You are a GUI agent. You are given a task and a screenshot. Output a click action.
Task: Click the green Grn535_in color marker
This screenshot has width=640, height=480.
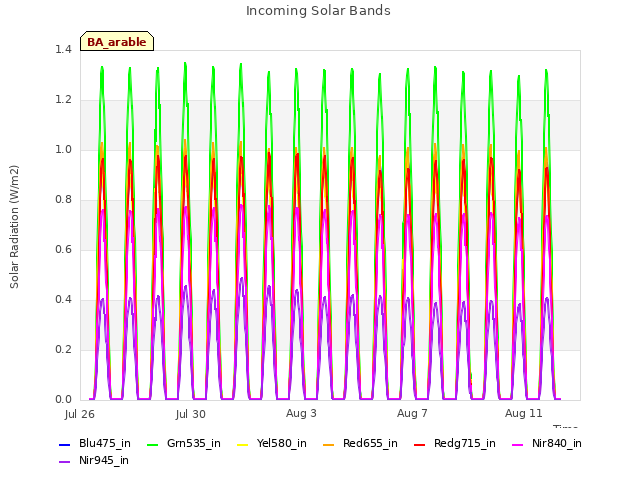click(152, 445)
